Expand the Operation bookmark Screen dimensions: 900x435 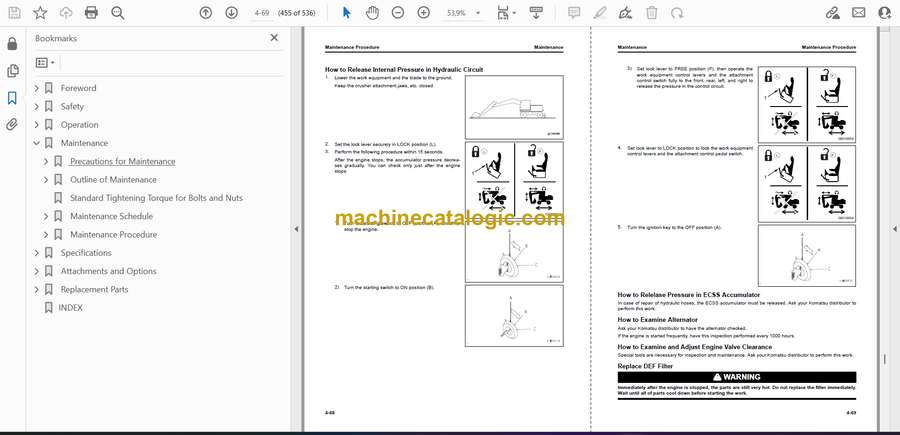37,125
